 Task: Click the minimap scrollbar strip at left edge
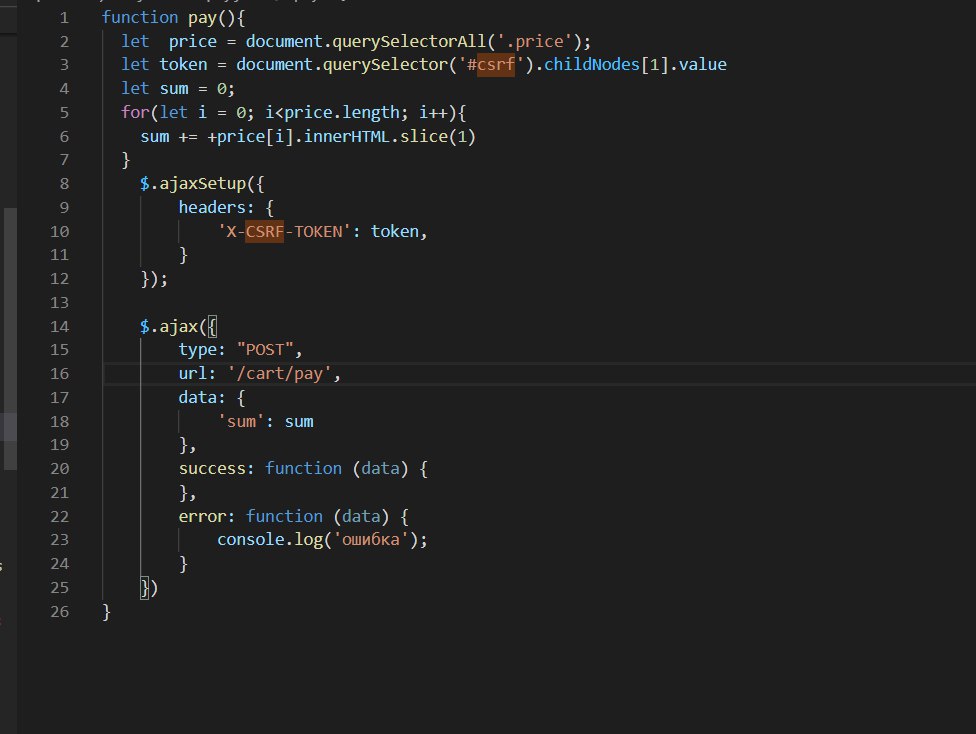point(9,339)
